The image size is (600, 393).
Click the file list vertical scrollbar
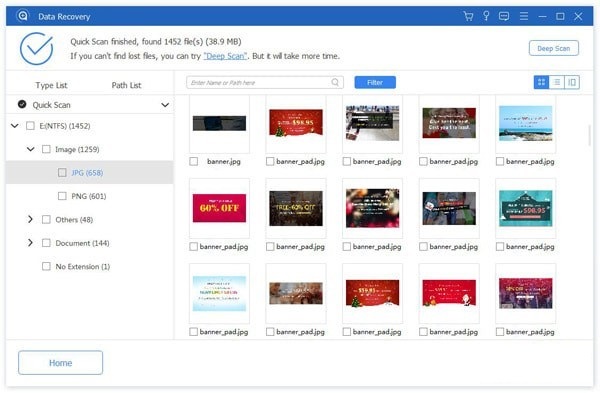pyautogui.click(x=590, y=136)
